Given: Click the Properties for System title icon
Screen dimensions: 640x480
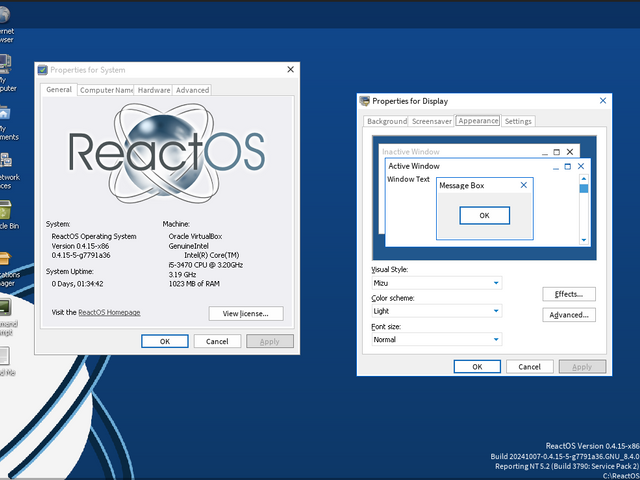Looking at the screenshot, I should (42, 70).
